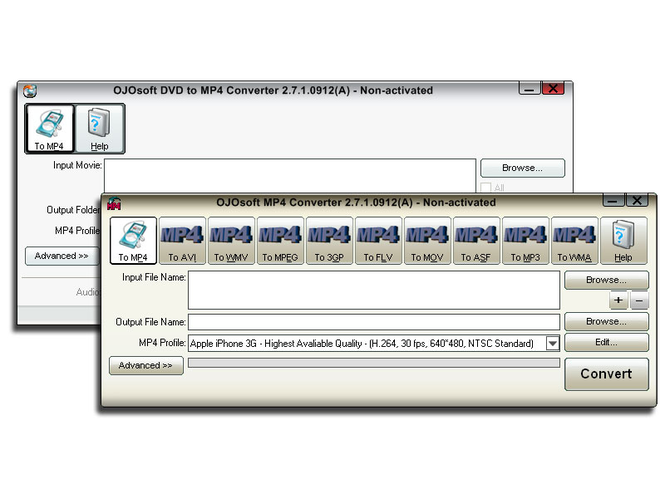Choose the To WMA conversion icon
Image resolution: width=665 pixels, height=498 pixels.
pos(574,241)
